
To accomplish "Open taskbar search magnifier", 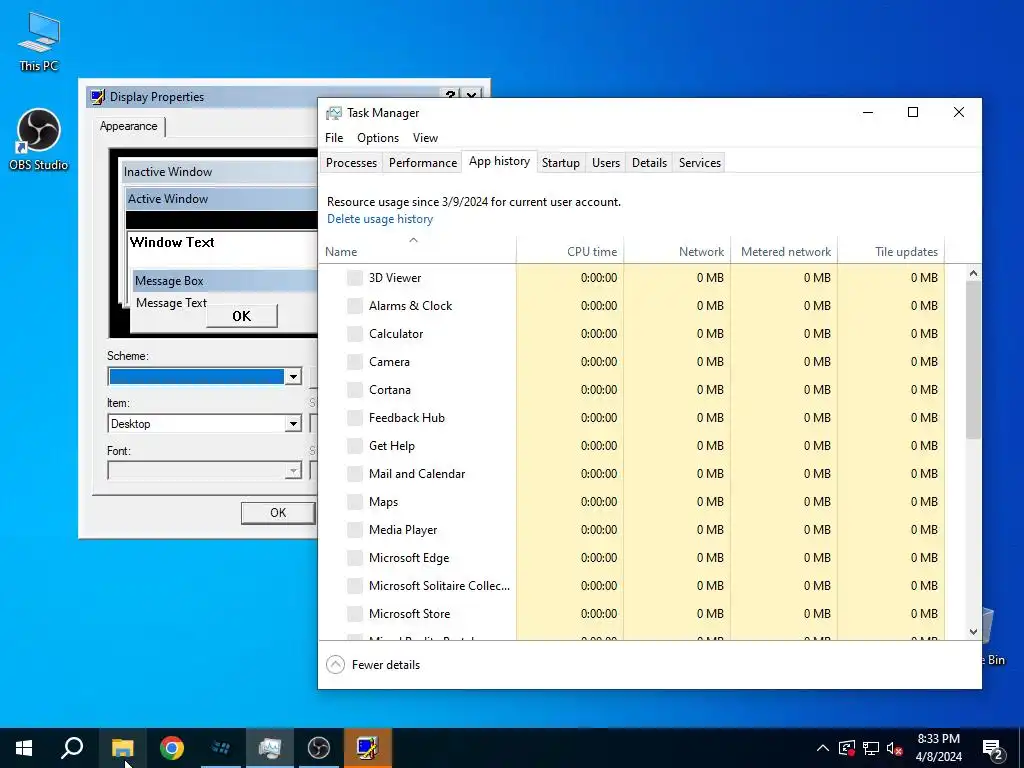I will coord(72,748).
